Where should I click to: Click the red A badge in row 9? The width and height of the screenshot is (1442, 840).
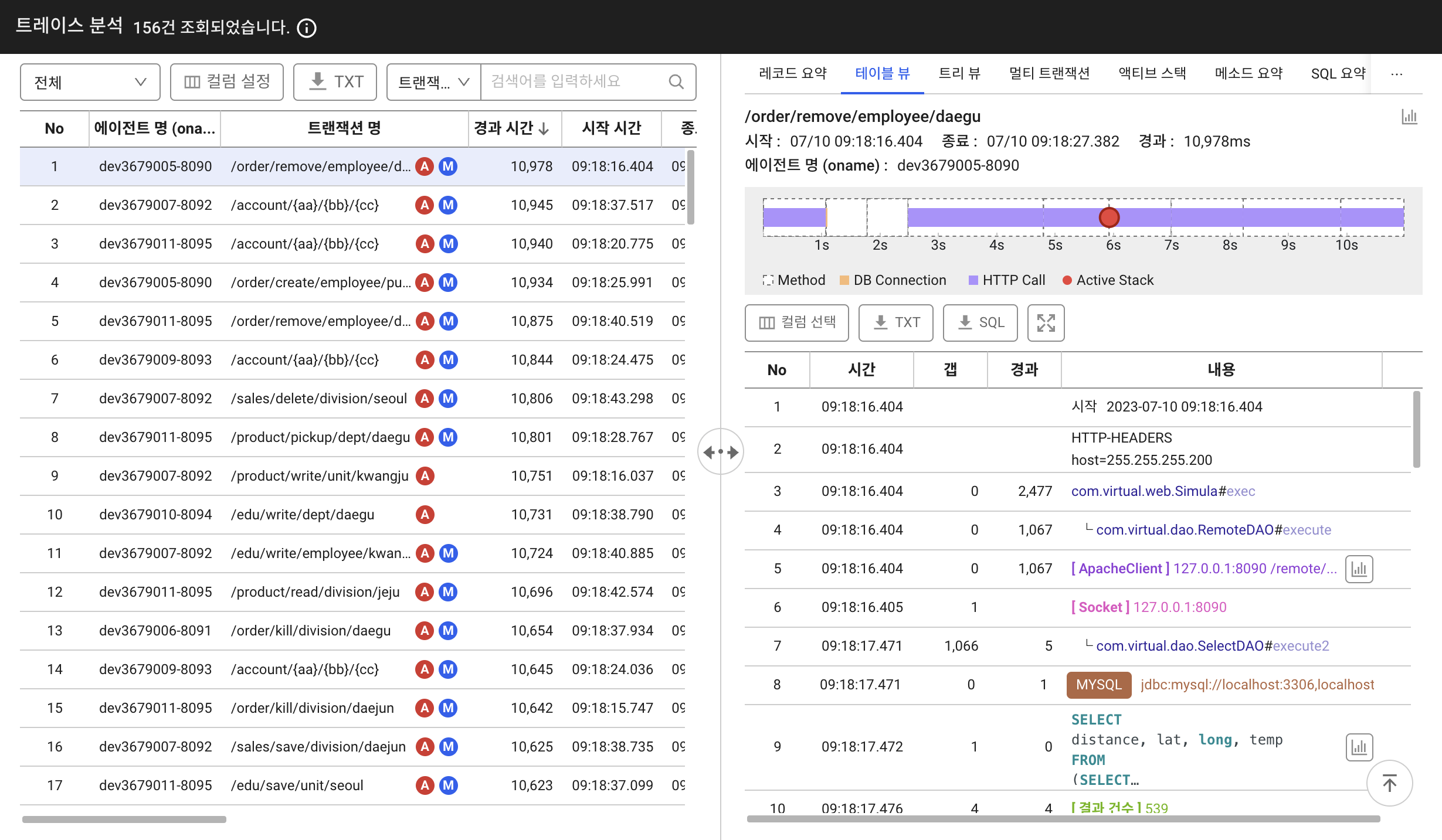tap(425, 476)
